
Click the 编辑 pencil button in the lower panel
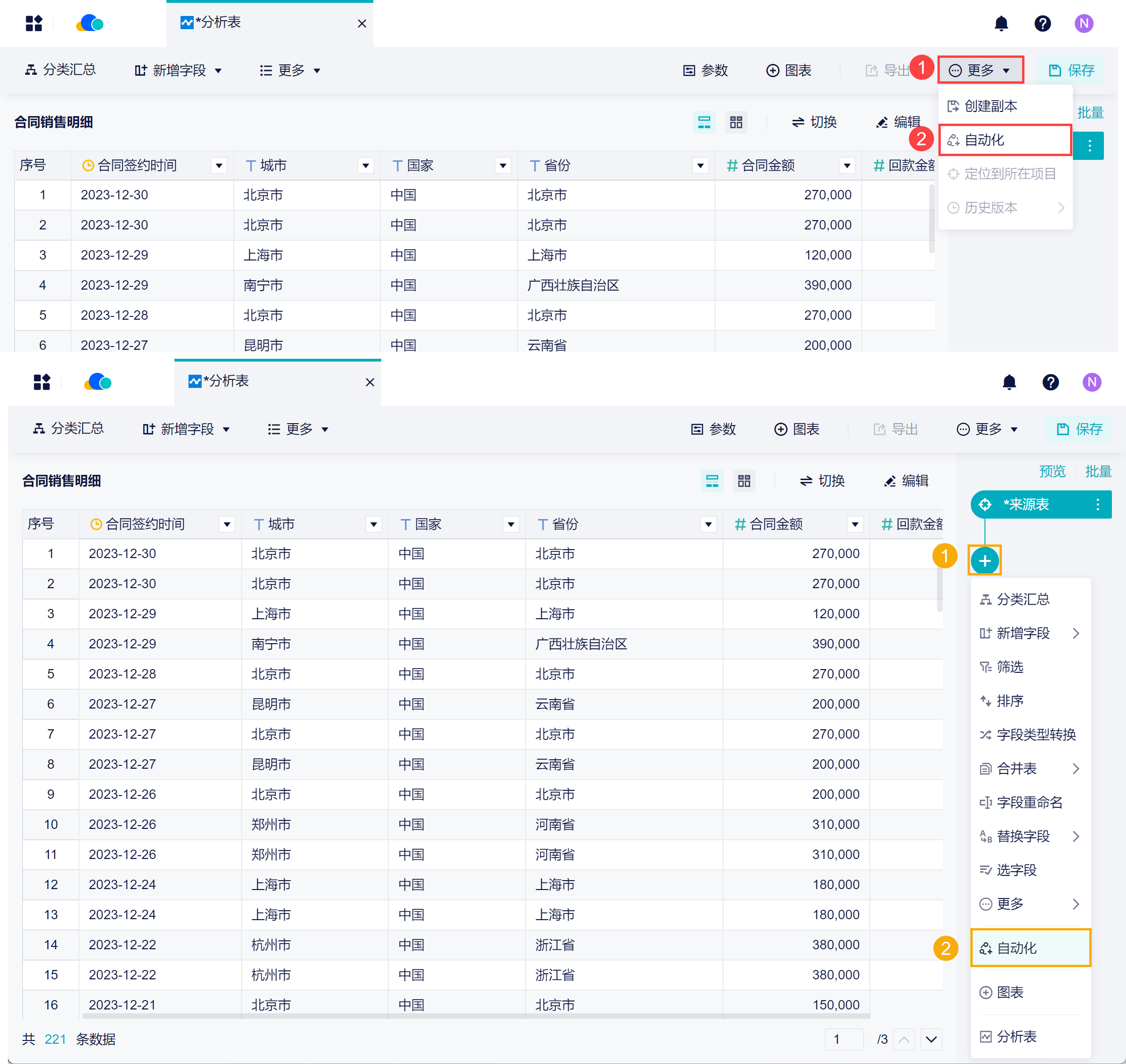coord(906,481)
